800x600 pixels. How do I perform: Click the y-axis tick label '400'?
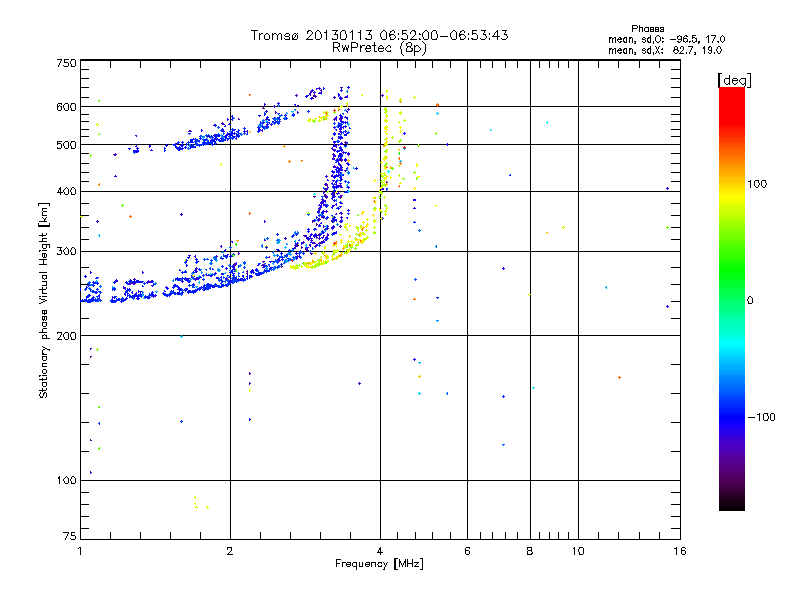pyautogui.click(x=66, y=192)
